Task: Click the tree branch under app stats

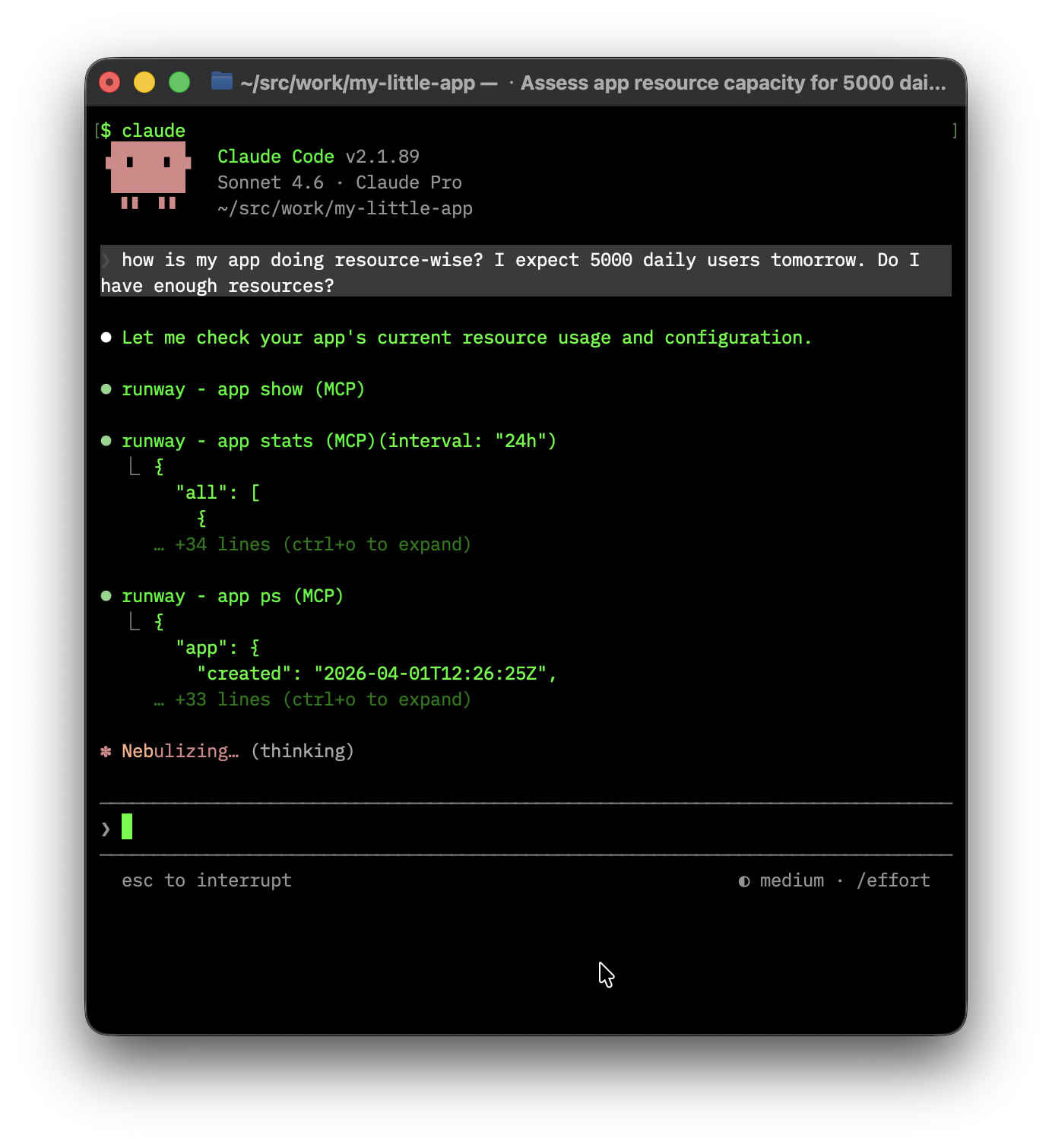Action: 135,467
